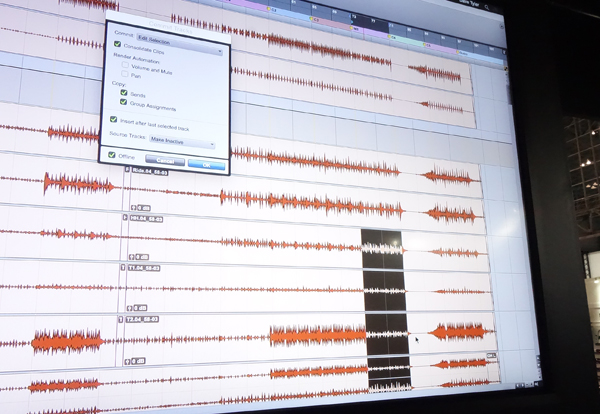Click the 0 dB clip gain value on T1 clip

[x=140, y=308]
